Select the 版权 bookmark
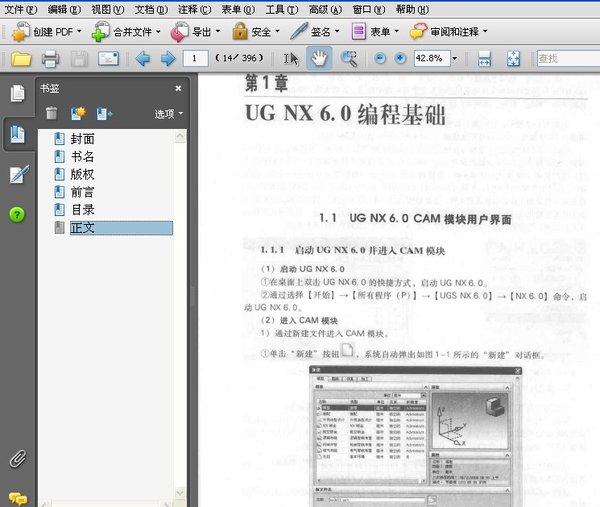 [x=82, y=174]
